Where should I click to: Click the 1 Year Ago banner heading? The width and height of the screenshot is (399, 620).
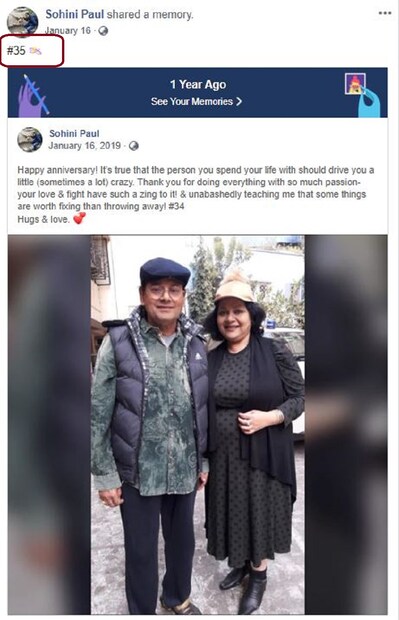click(198, 84)
